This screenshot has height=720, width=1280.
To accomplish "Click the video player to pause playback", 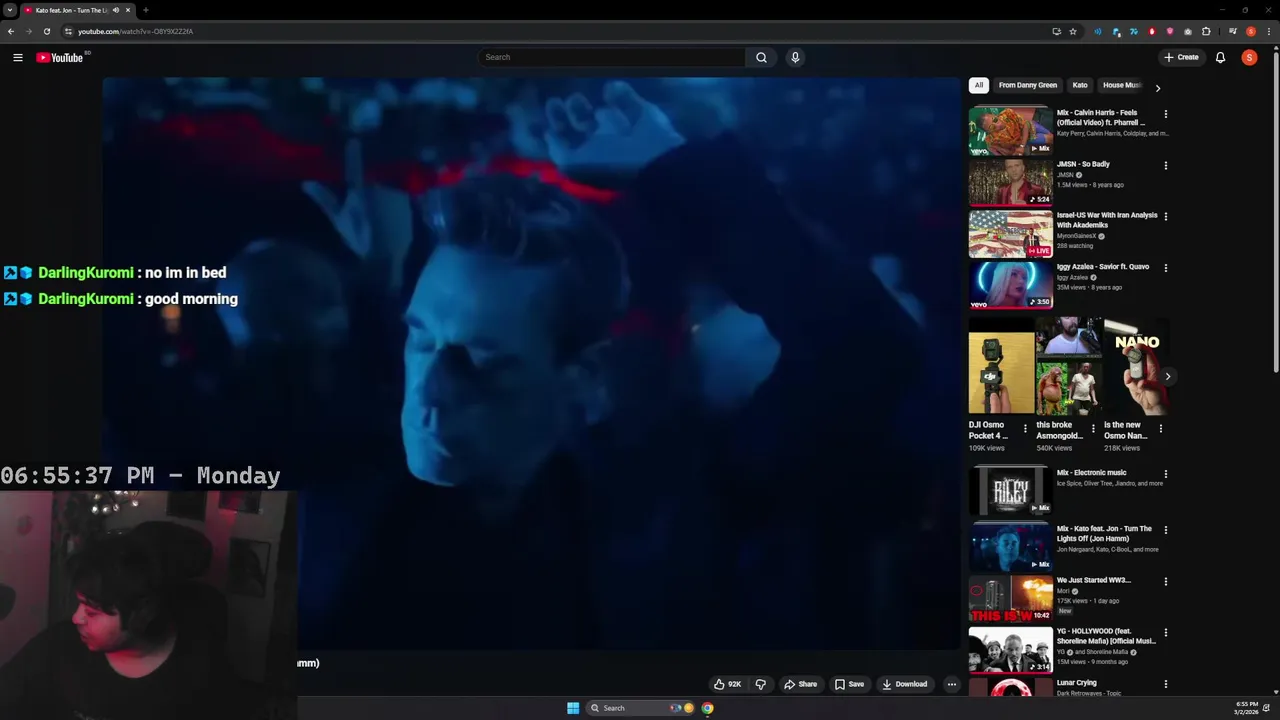I will [531, 364].
